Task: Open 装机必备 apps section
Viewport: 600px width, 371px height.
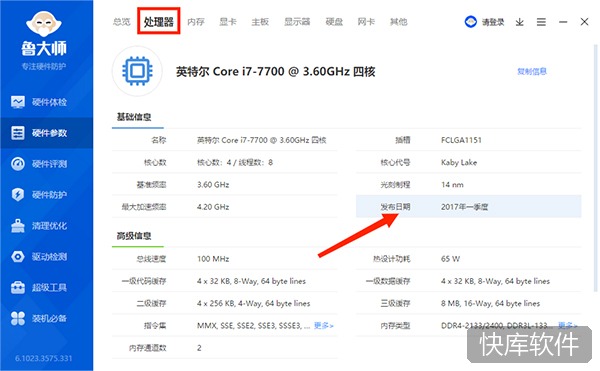Action: 39,318
